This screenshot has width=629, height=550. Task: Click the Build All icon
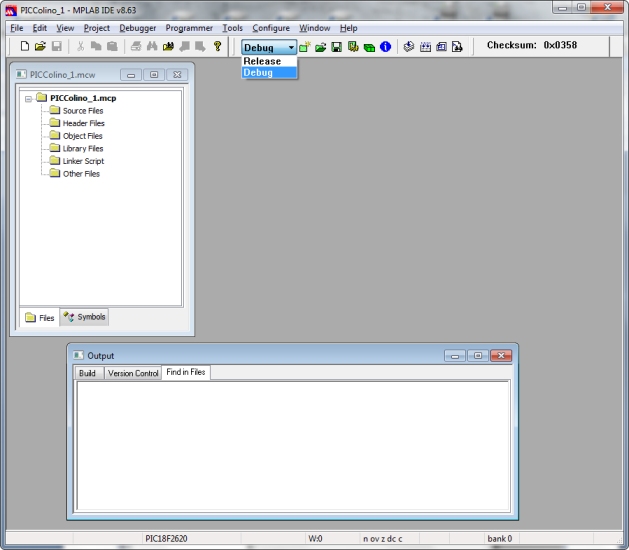[x=425, y=47]
